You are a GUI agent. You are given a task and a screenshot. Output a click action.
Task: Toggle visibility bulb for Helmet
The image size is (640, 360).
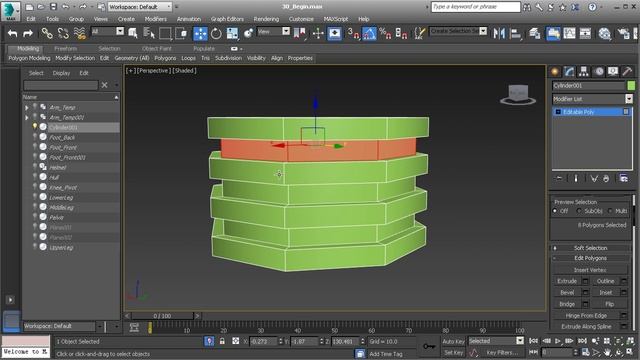pyautogui.click(x=35, y=167)
